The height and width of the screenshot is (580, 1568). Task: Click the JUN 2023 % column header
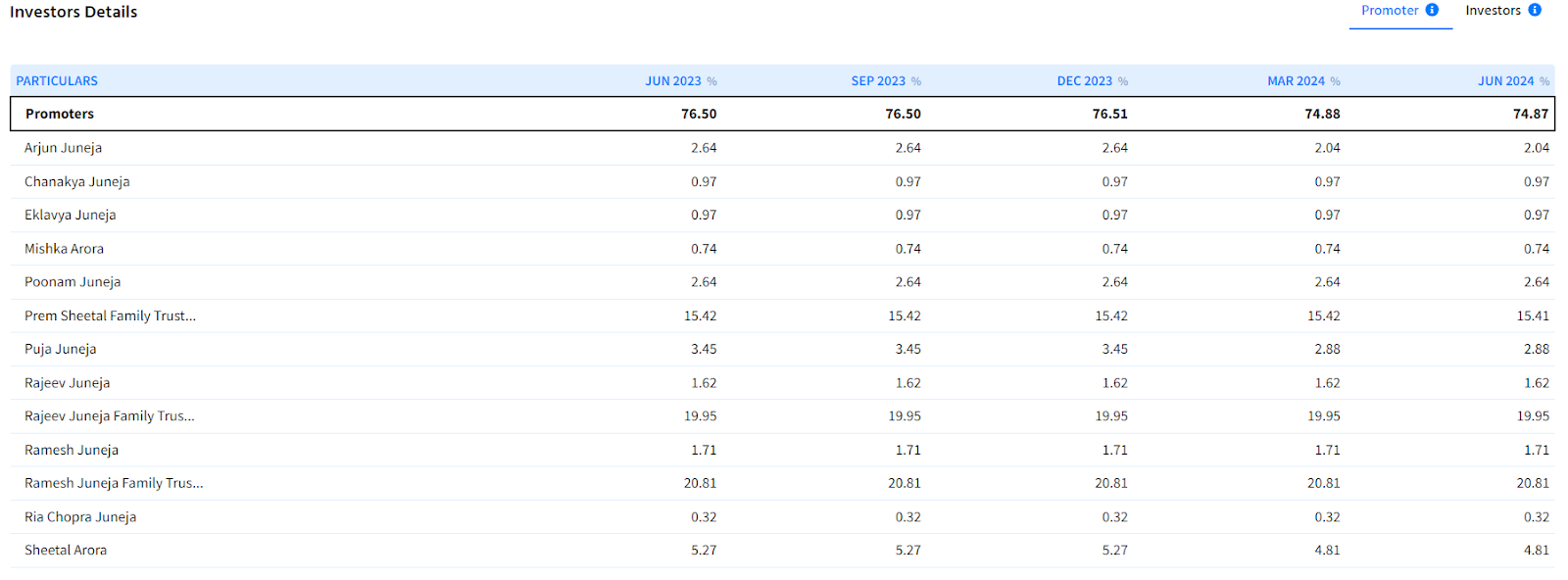pyautogui.click(x=680, y=81)
